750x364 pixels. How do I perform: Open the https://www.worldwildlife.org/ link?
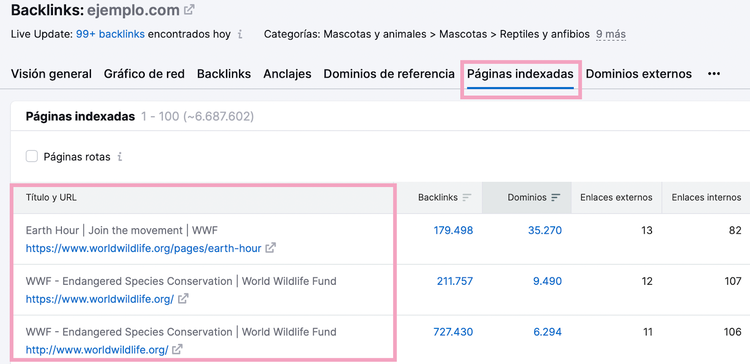(x=100, y=299)
